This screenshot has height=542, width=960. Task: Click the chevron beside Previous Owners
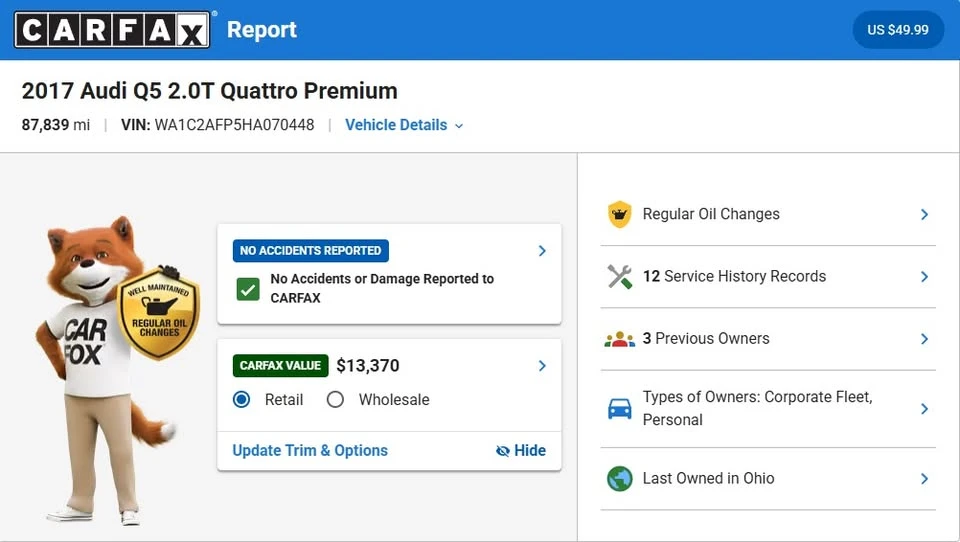924,339
